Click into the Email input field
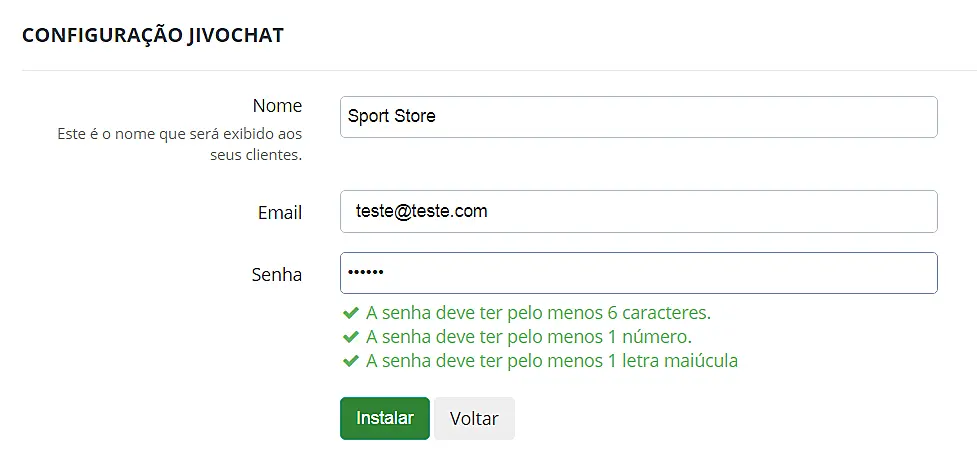The height and width of the screenshot is (466, 977). click(x=638, y=211)
